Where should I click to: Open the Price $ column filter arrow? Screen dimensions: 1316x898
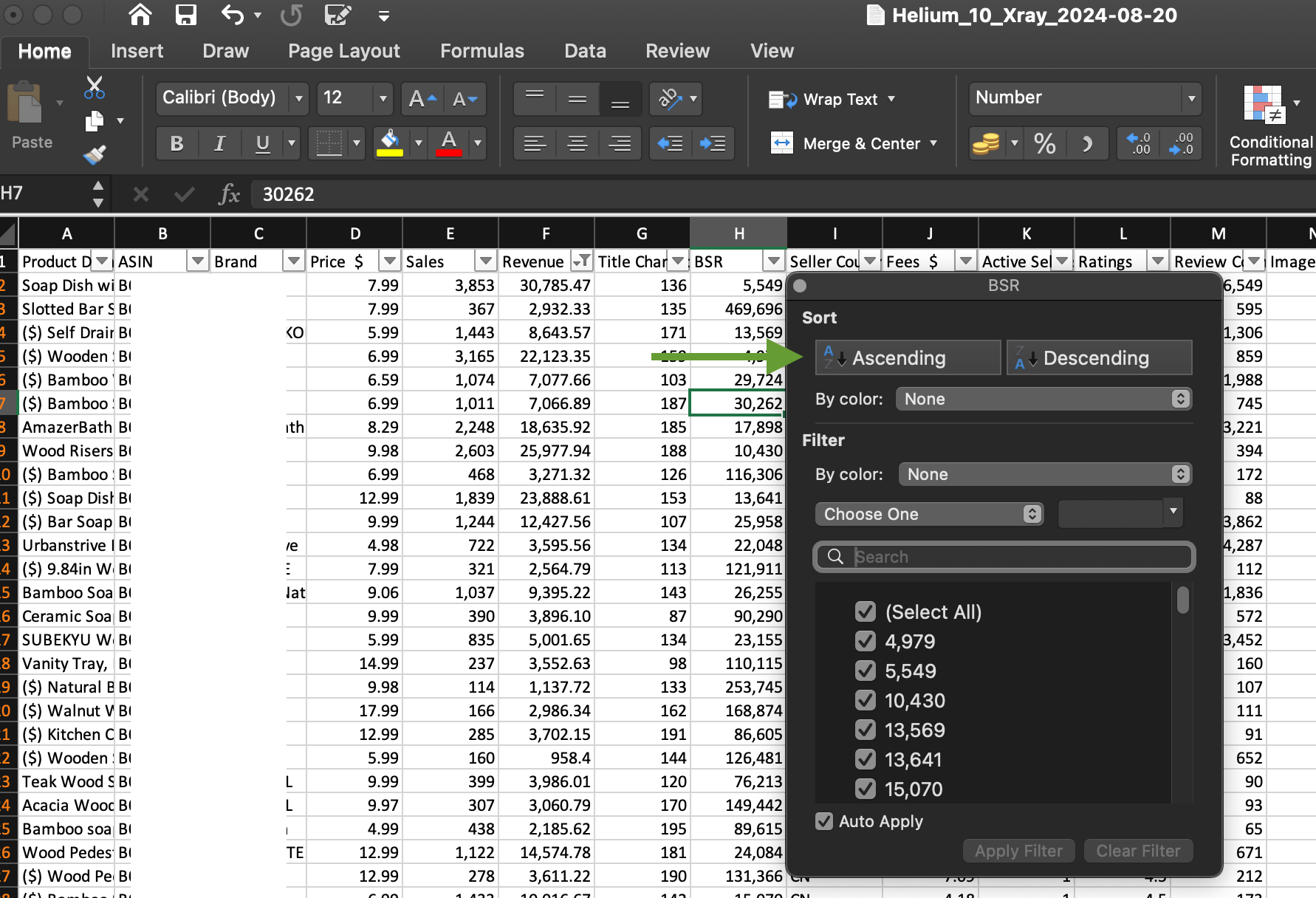[x=389, y=261]
